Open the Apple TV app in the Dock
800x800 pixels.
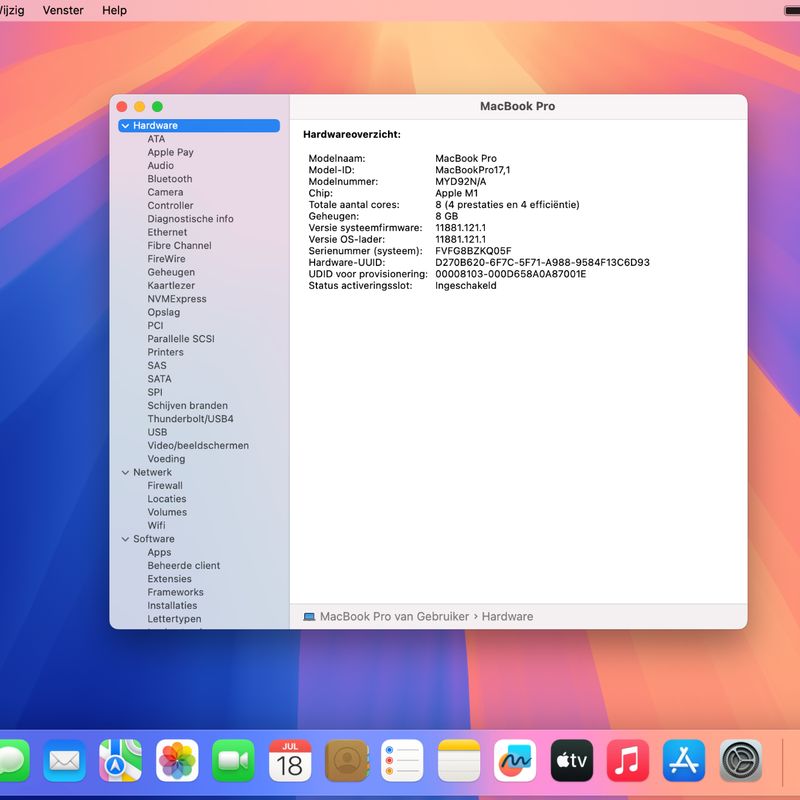tap(571, 760)
